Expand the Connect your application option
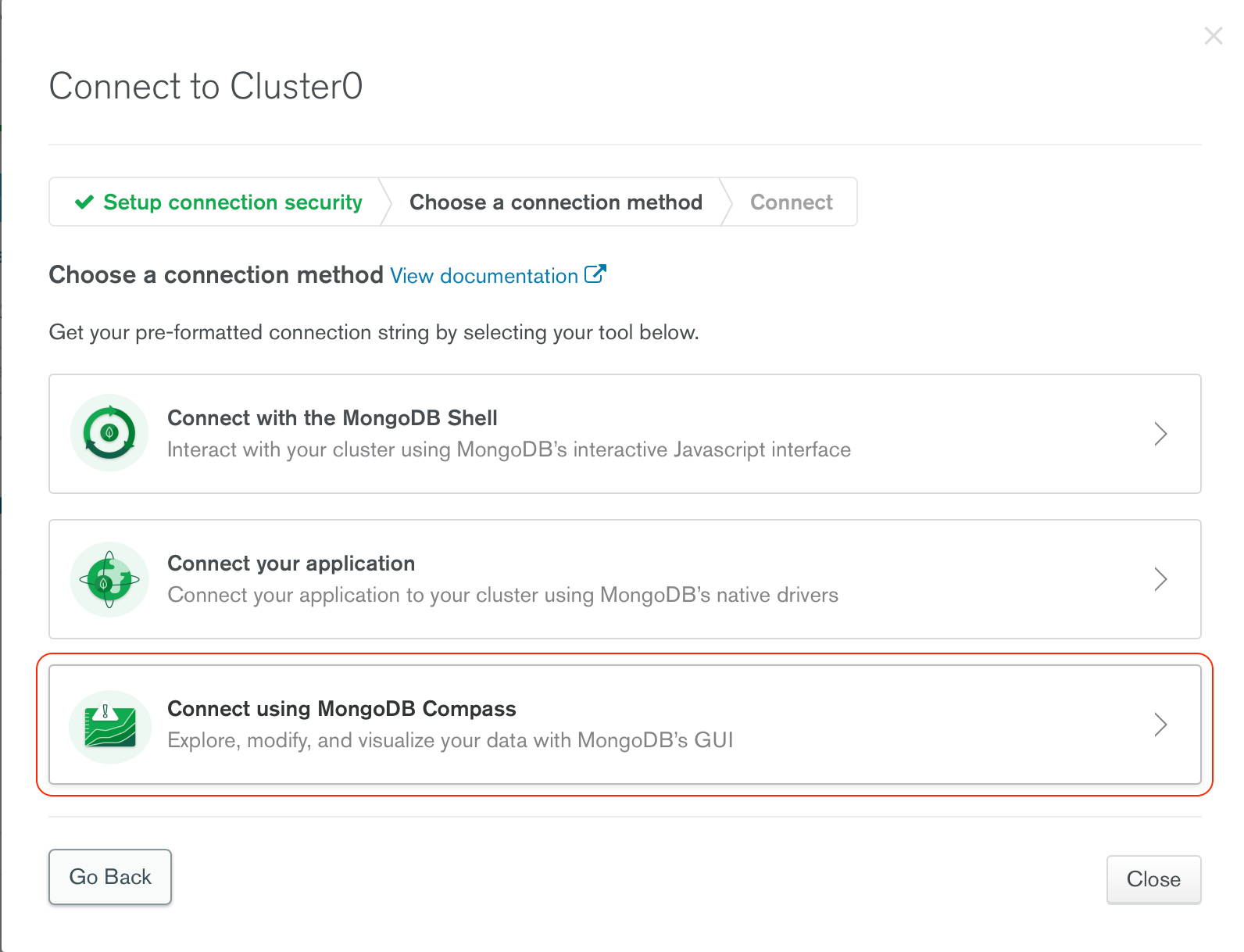 tap(625, 579)
